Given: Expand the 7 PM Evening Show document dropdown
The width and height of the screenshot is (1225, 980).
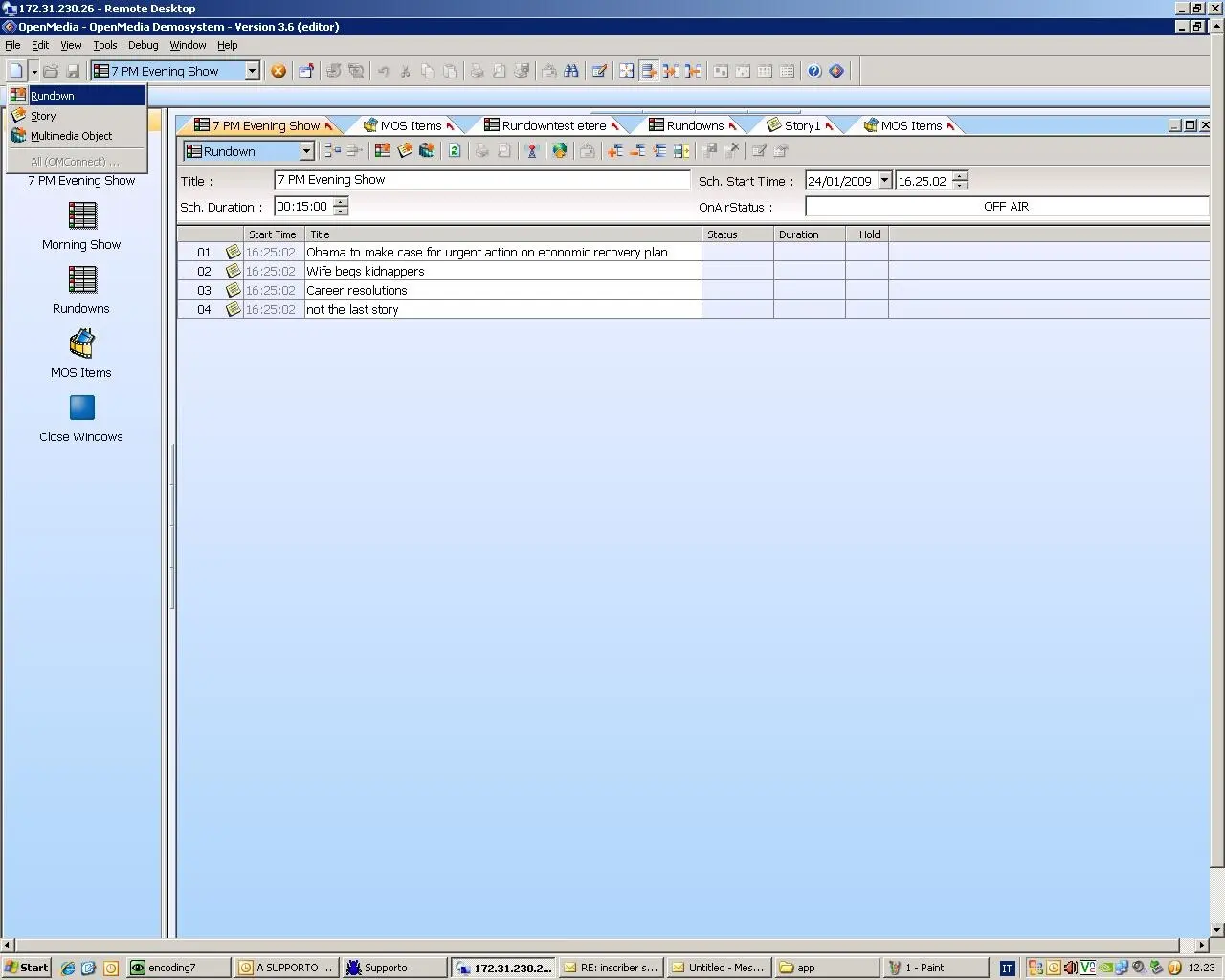Looking at the screenshot, I should [253, 71].
